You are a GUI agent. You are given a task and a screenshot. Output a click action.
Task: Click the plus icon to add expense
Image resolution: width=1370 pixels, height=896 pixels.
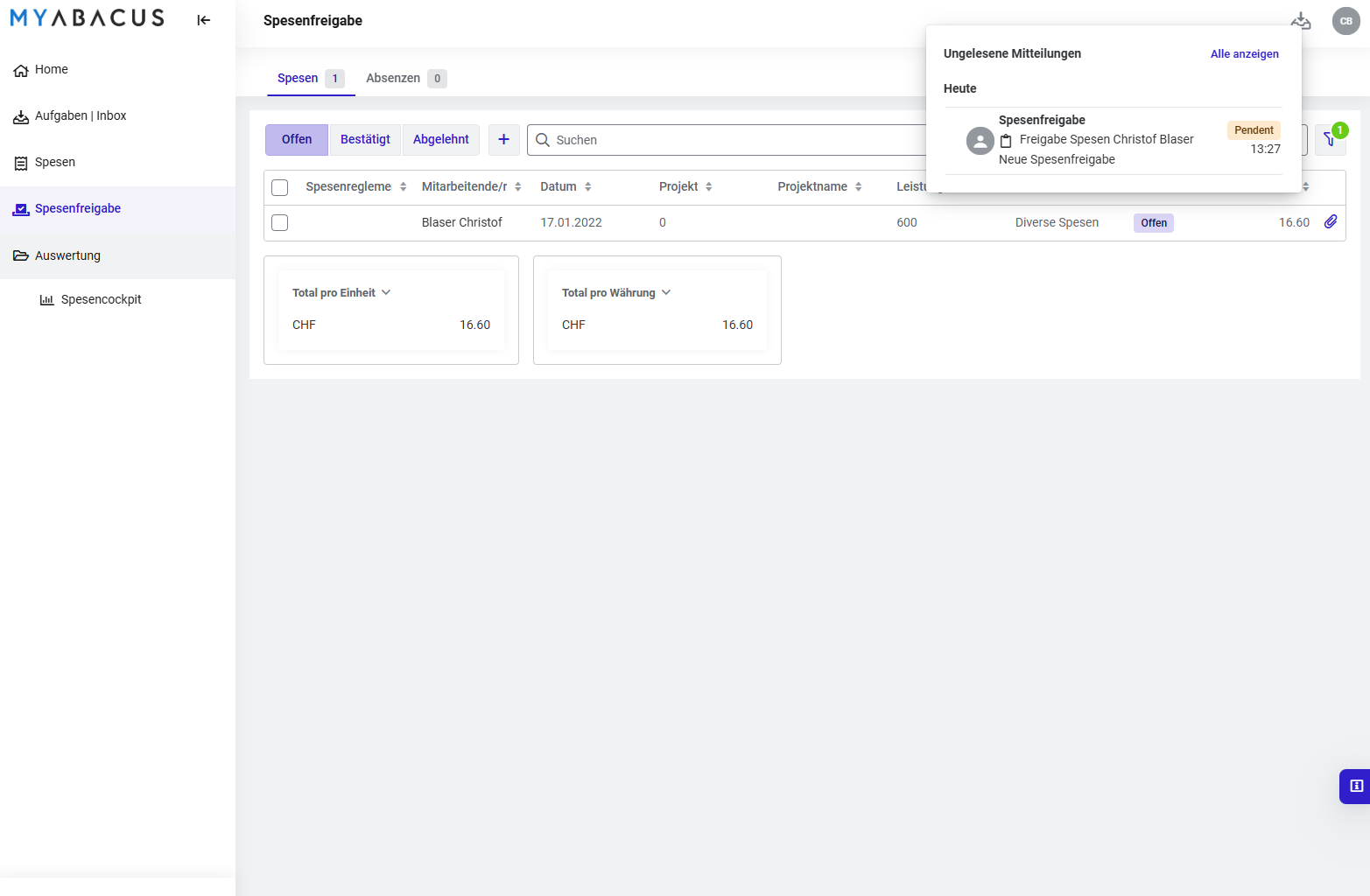pos(503,140)
